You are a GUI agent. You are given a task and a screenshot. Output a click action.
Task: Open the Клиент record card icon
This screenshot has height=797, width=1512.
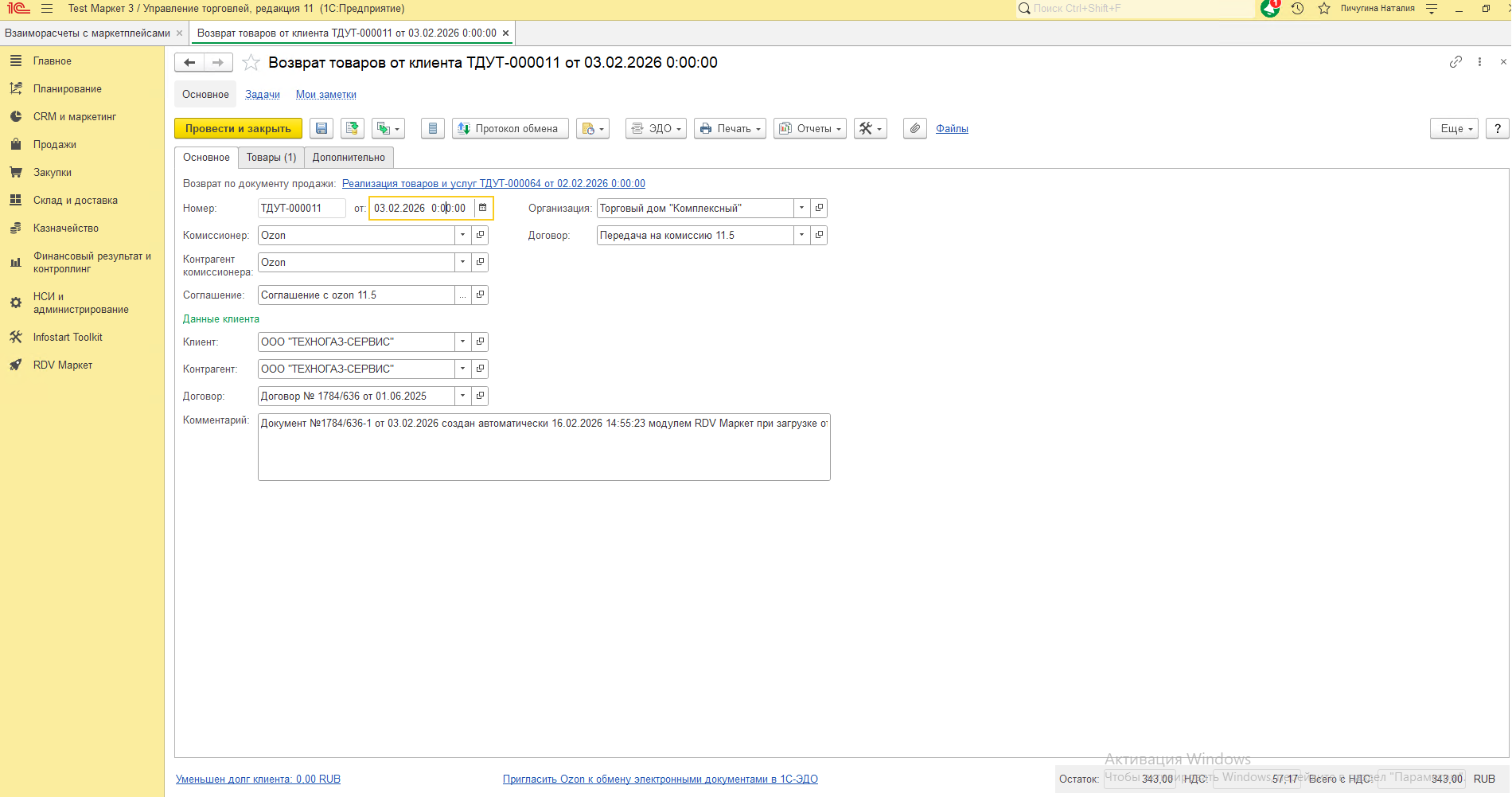coord(480,342)
